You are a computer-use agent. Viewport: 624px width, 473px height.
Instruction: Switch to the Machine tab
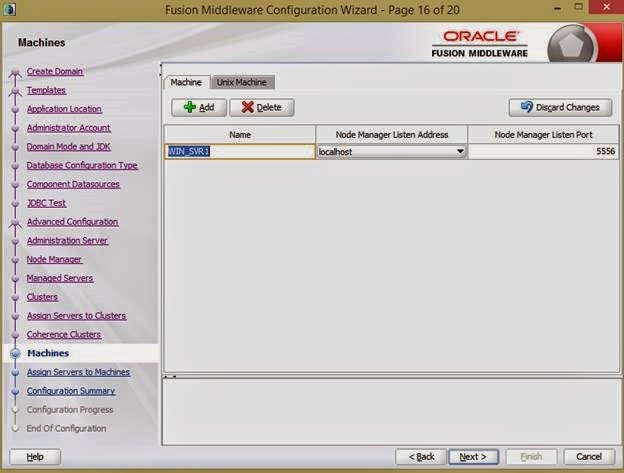coord(186,82)
